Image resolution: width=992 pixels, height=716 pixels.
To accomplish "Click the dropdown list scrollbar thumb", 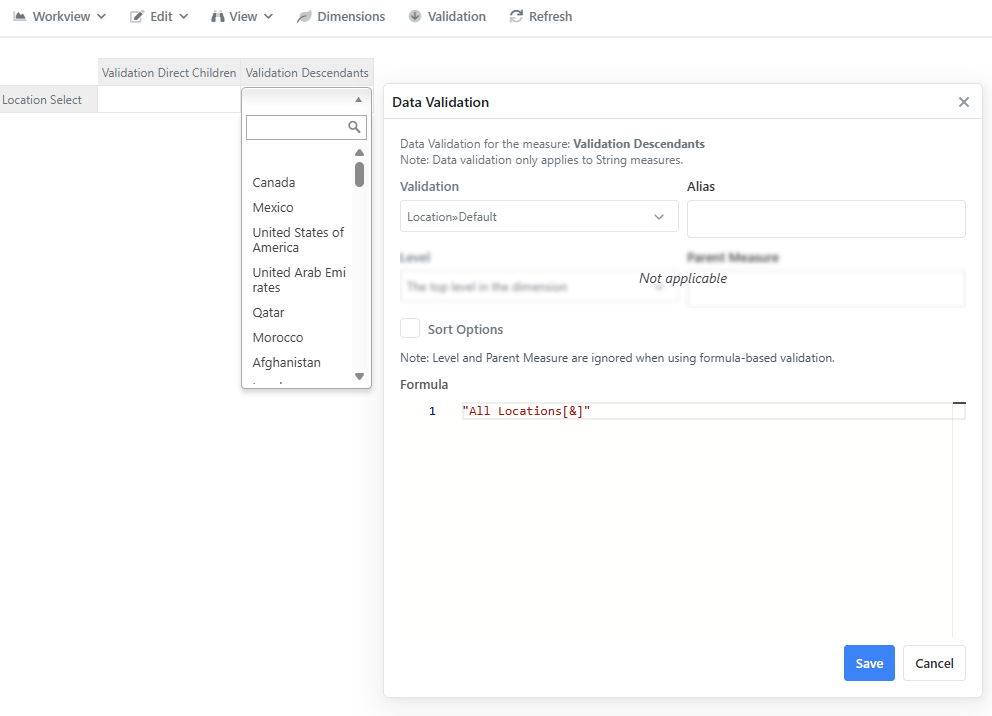I will click(359, 175).
